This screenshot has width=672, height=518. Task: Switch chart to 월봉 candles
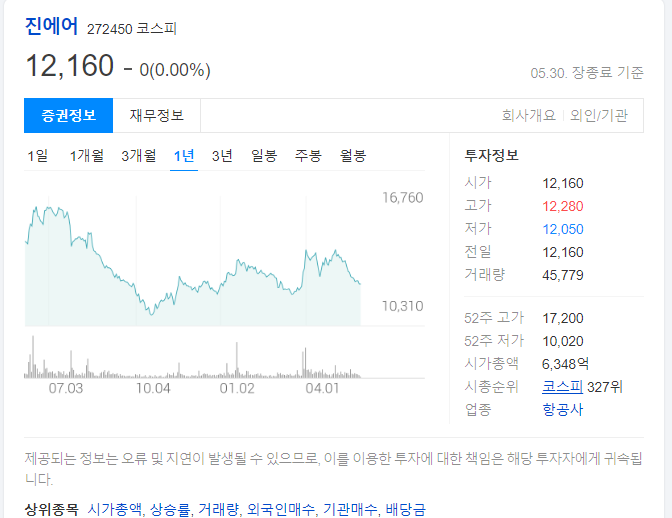point(353,156)
